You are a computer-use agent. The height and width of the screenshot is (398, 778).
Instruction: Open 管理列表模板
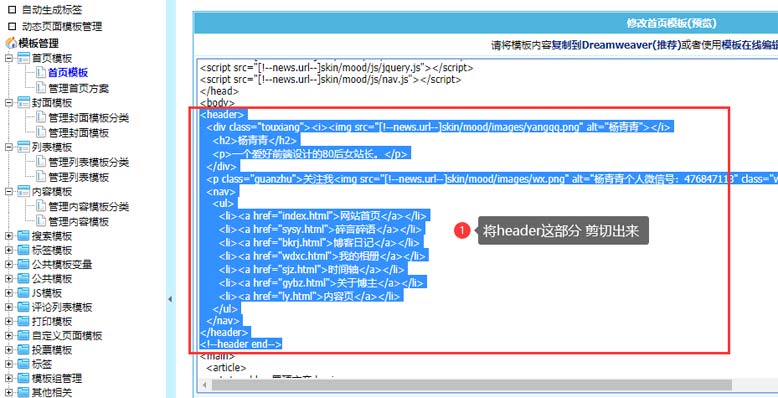click(x=78, y=177)
